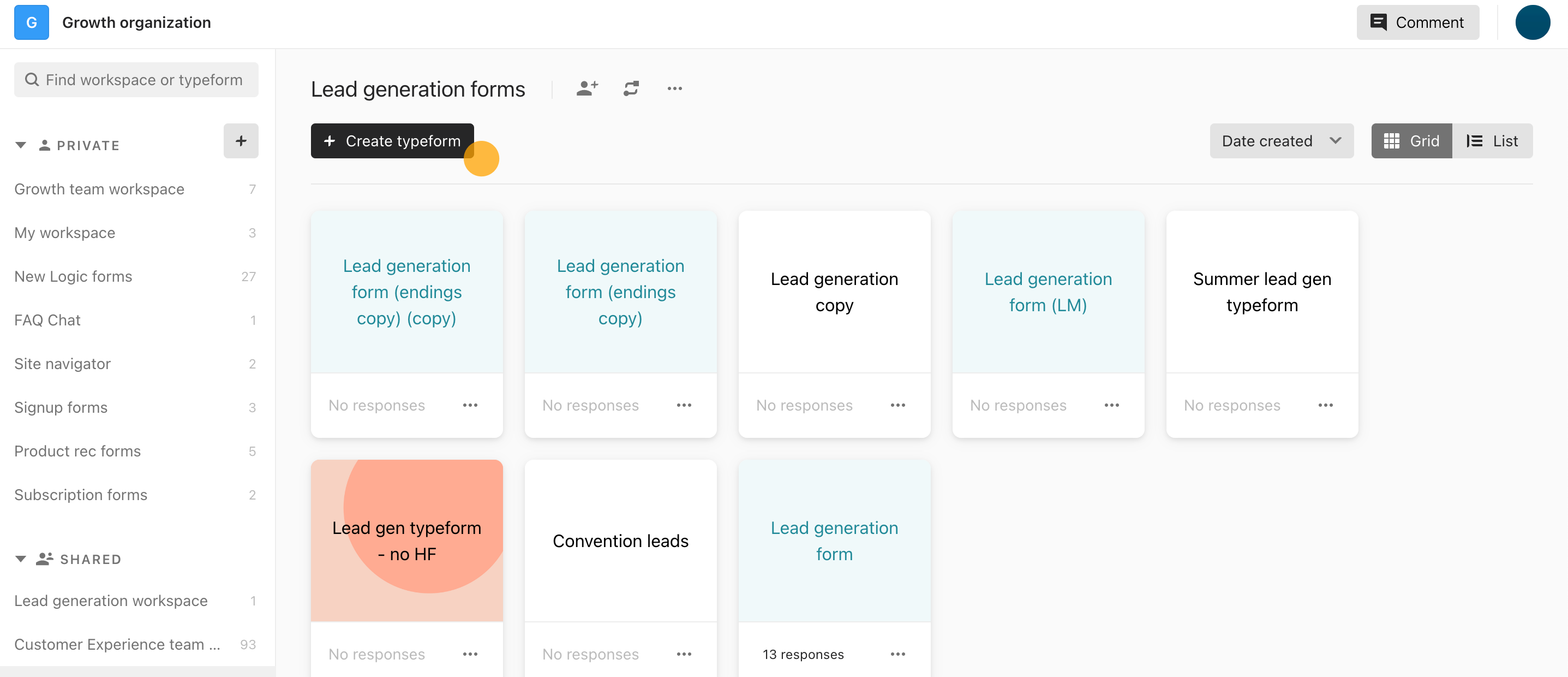Click the workspace three-dot overflow menu icon

tap(675, 89)
